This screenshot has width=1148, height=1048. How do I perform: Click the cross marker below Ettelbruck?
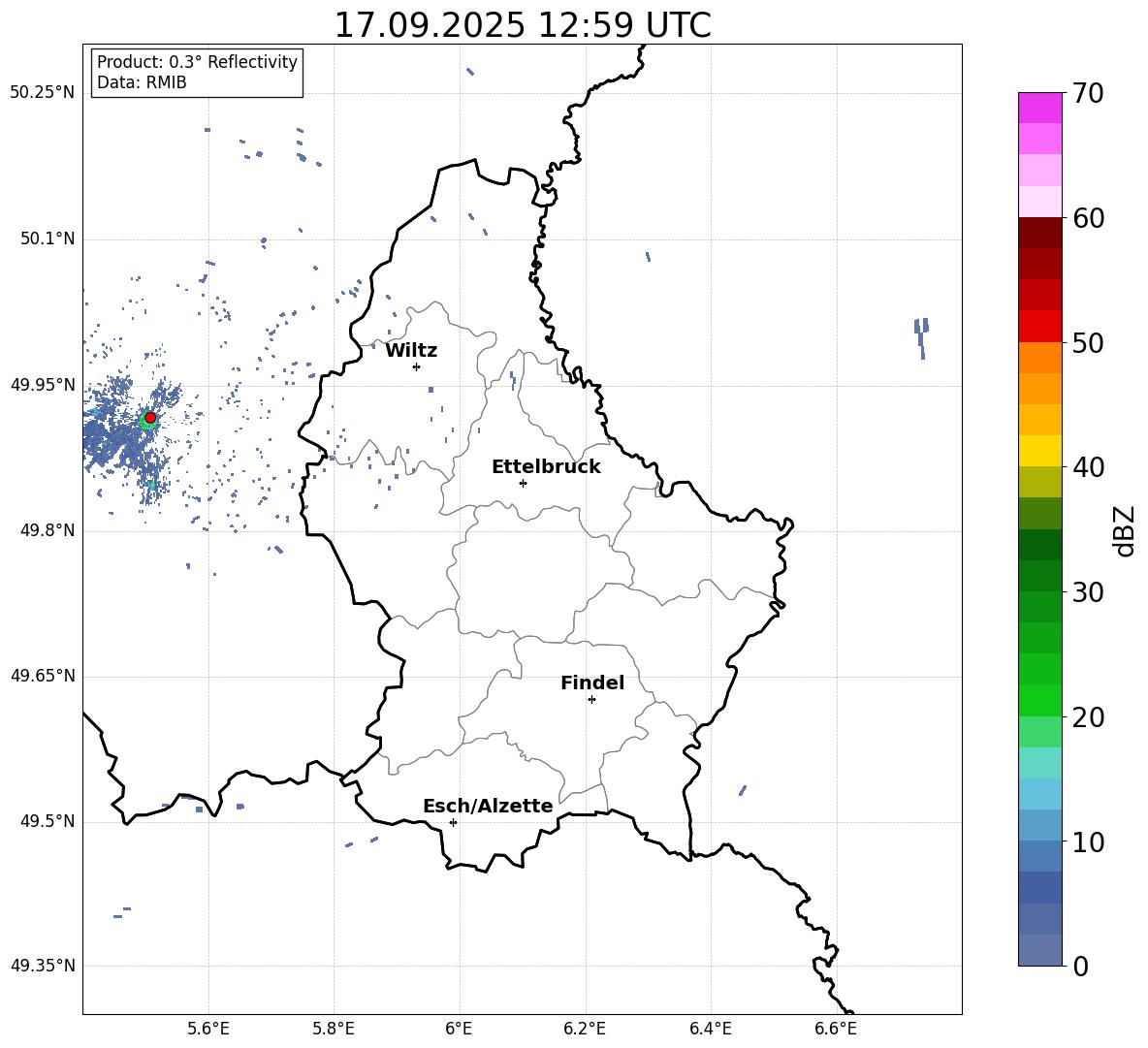click(x=523, y=483)
